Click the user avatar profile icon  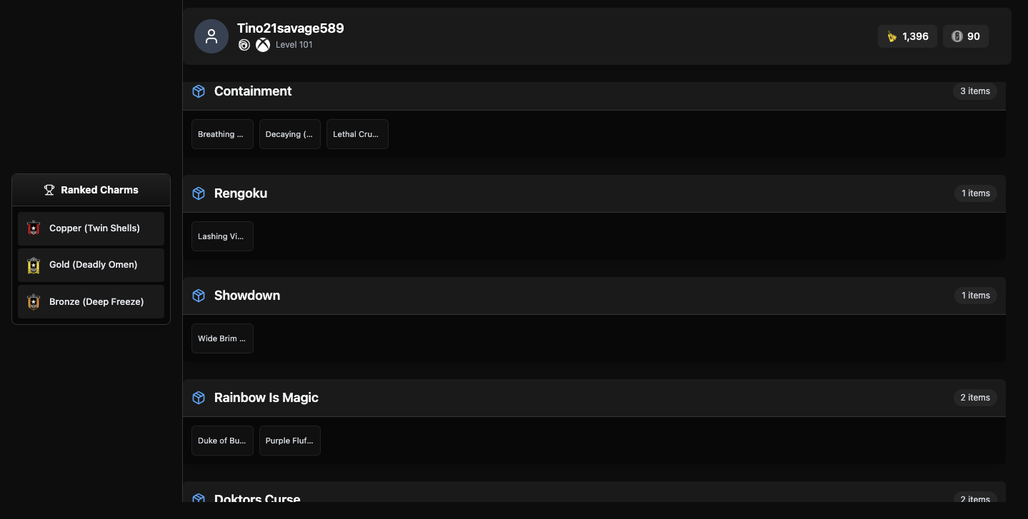[211, 37]
